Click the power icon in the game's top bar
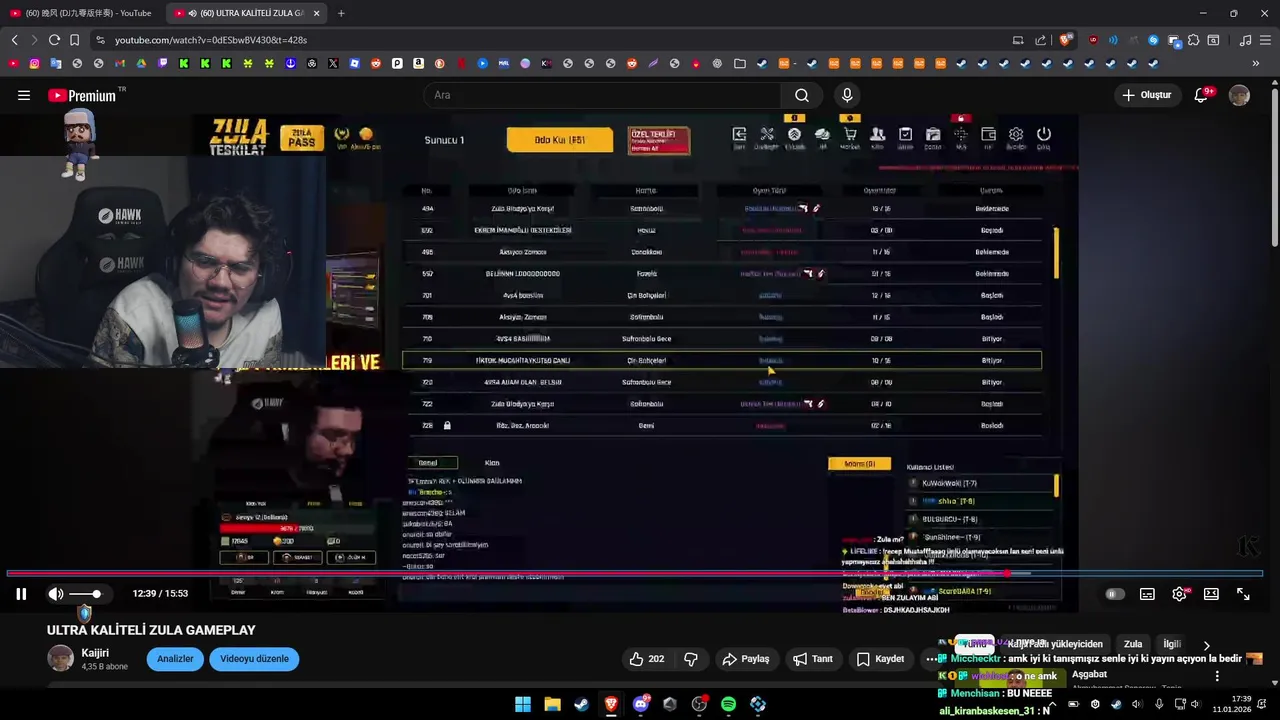1280x720 pixels. (x=1043, y=134)
